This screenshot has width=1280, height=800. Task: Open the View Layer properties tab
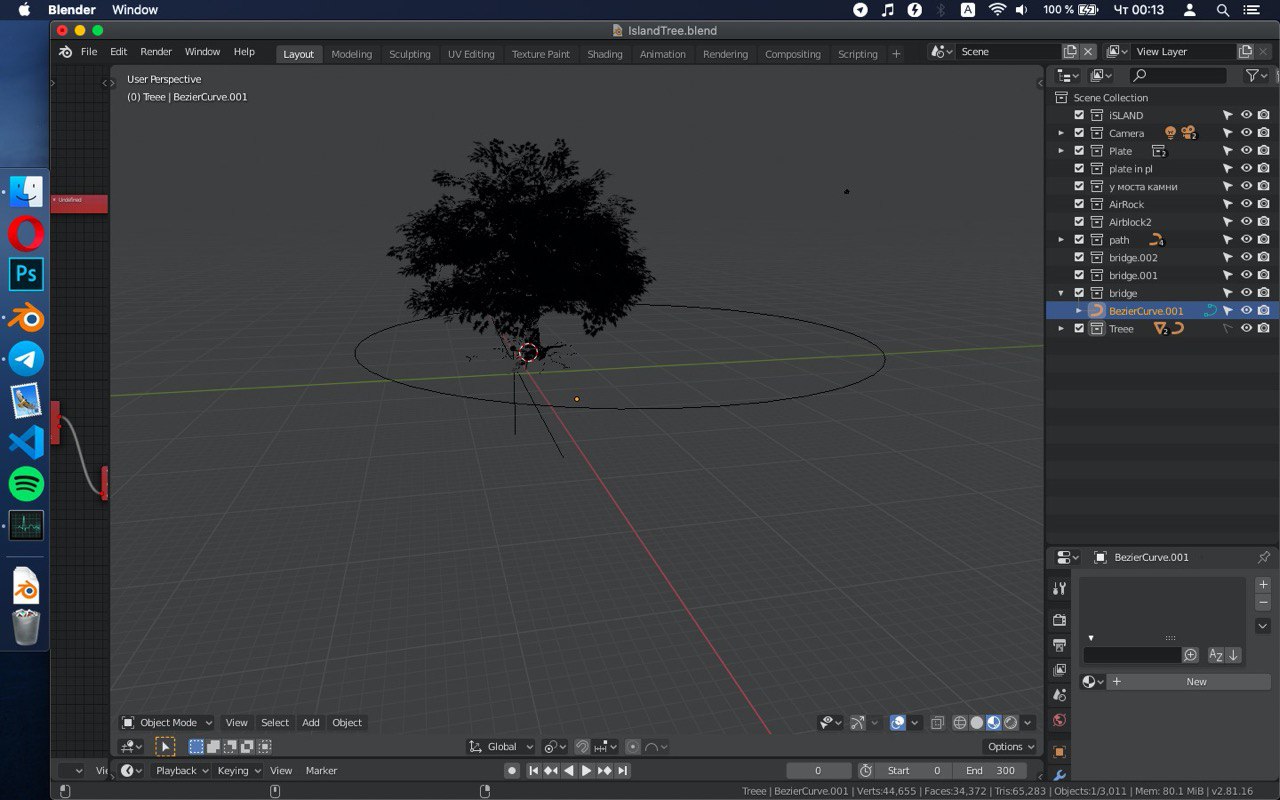pos(1060,670)
